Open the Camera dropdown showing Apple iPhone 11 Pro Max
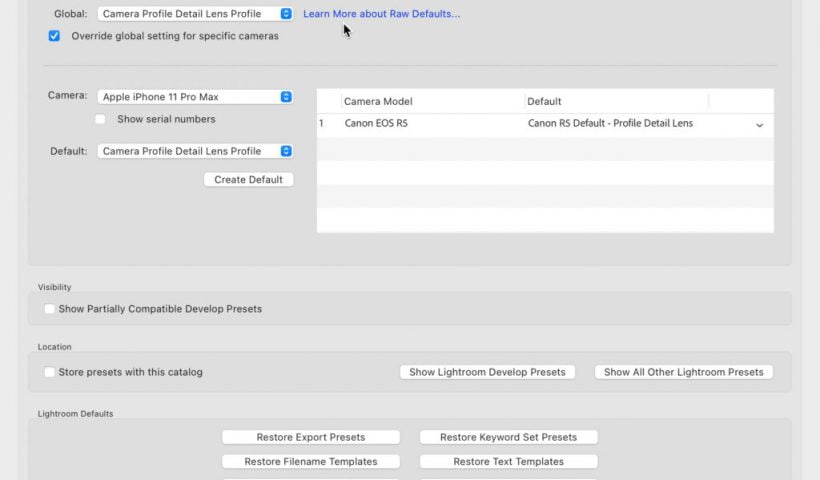The width and height of the screenshot is (820, 480). coord(195,97)
